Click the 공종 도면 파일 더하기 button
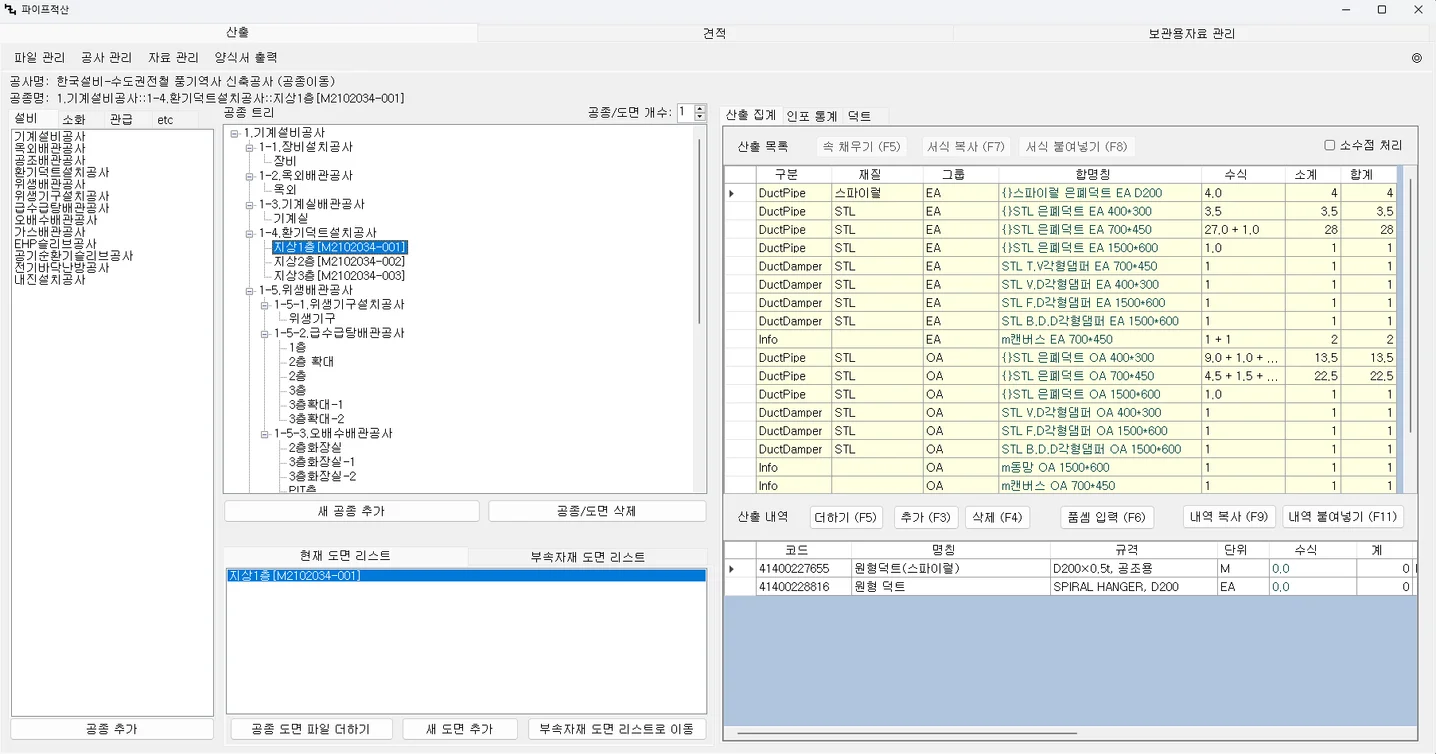The height and width of the screenshot is (754, 1436). (311, 729)
